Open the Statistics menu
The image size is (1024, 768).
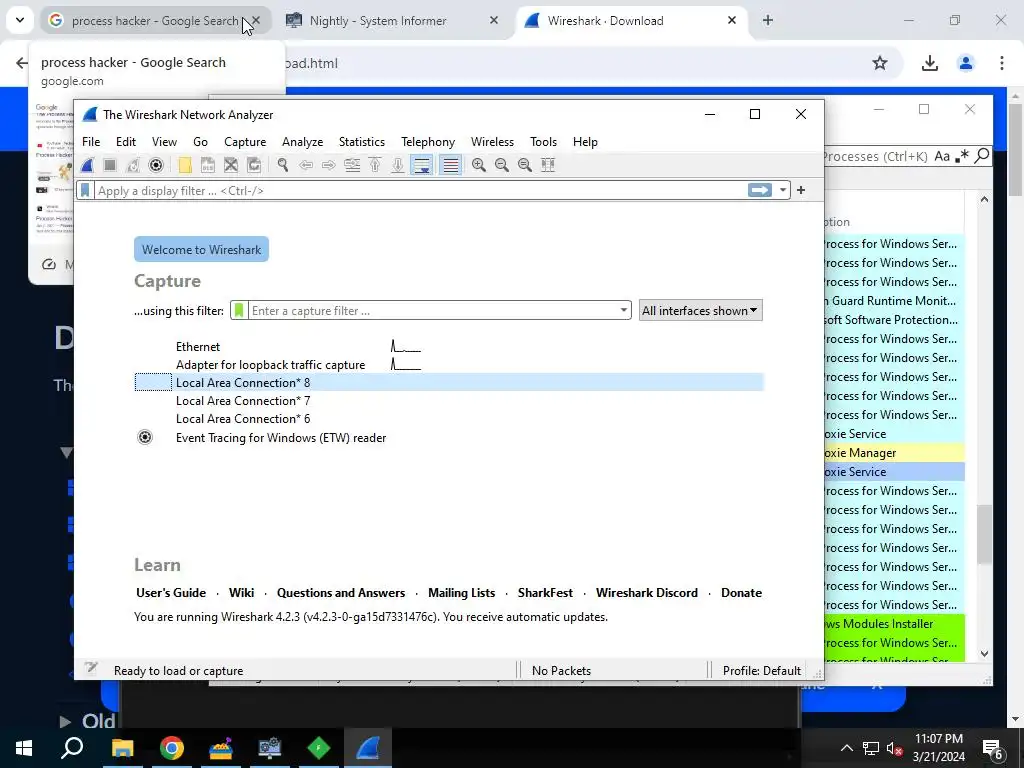click(362, 142)
